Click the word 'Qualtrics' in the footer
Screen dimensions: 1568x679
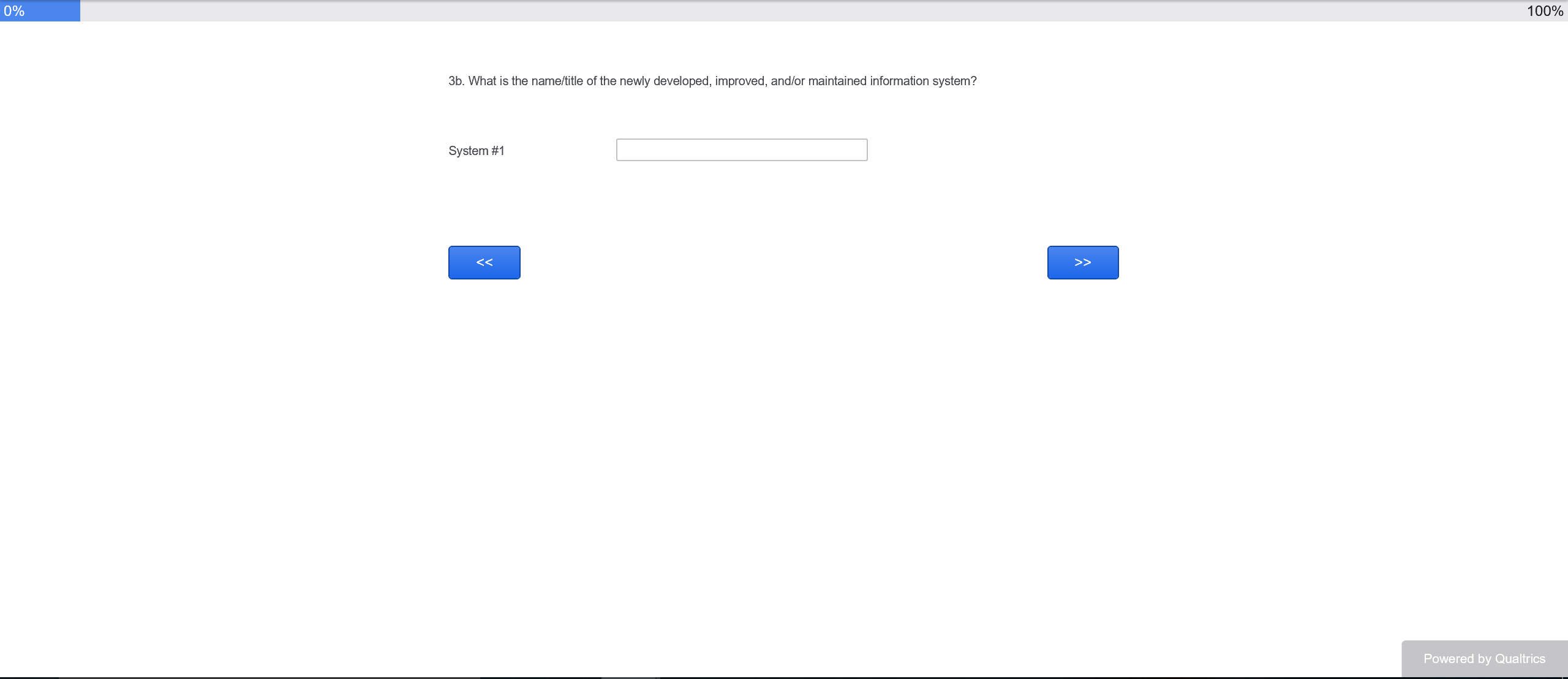tap(1520, 659)
